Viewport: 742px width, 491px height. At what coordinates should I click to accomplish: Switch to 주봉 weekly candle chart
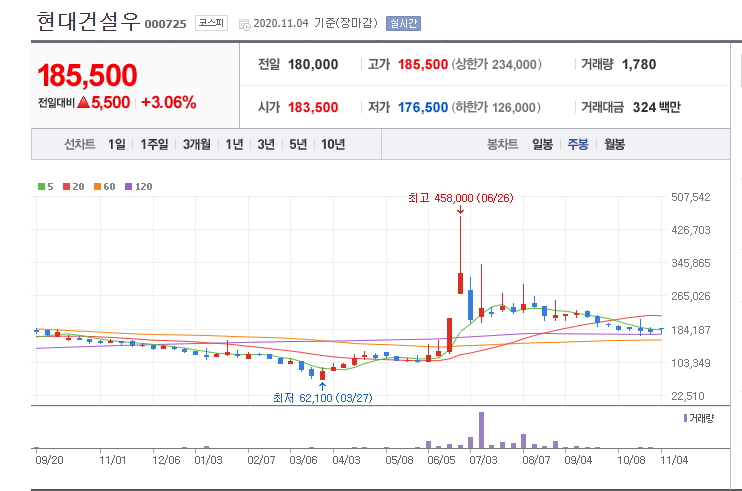[578, 144]
